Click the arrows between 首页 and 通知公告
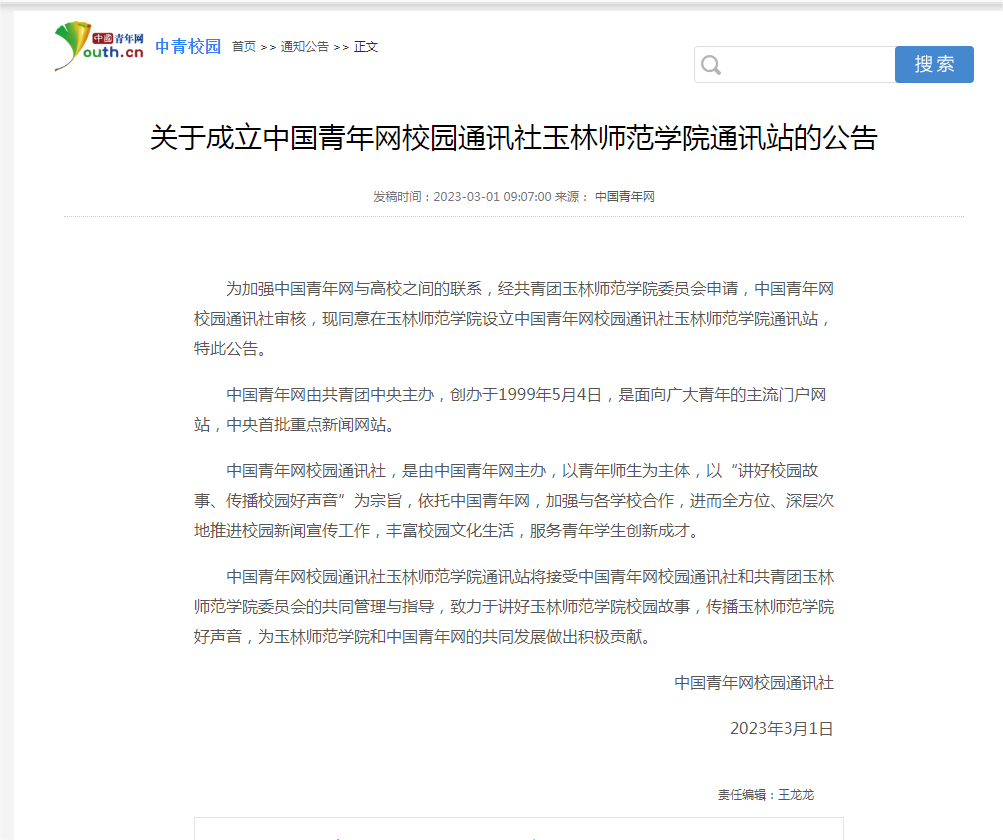The height and width of the screenshot is (840, 1003). click(268, 47)
